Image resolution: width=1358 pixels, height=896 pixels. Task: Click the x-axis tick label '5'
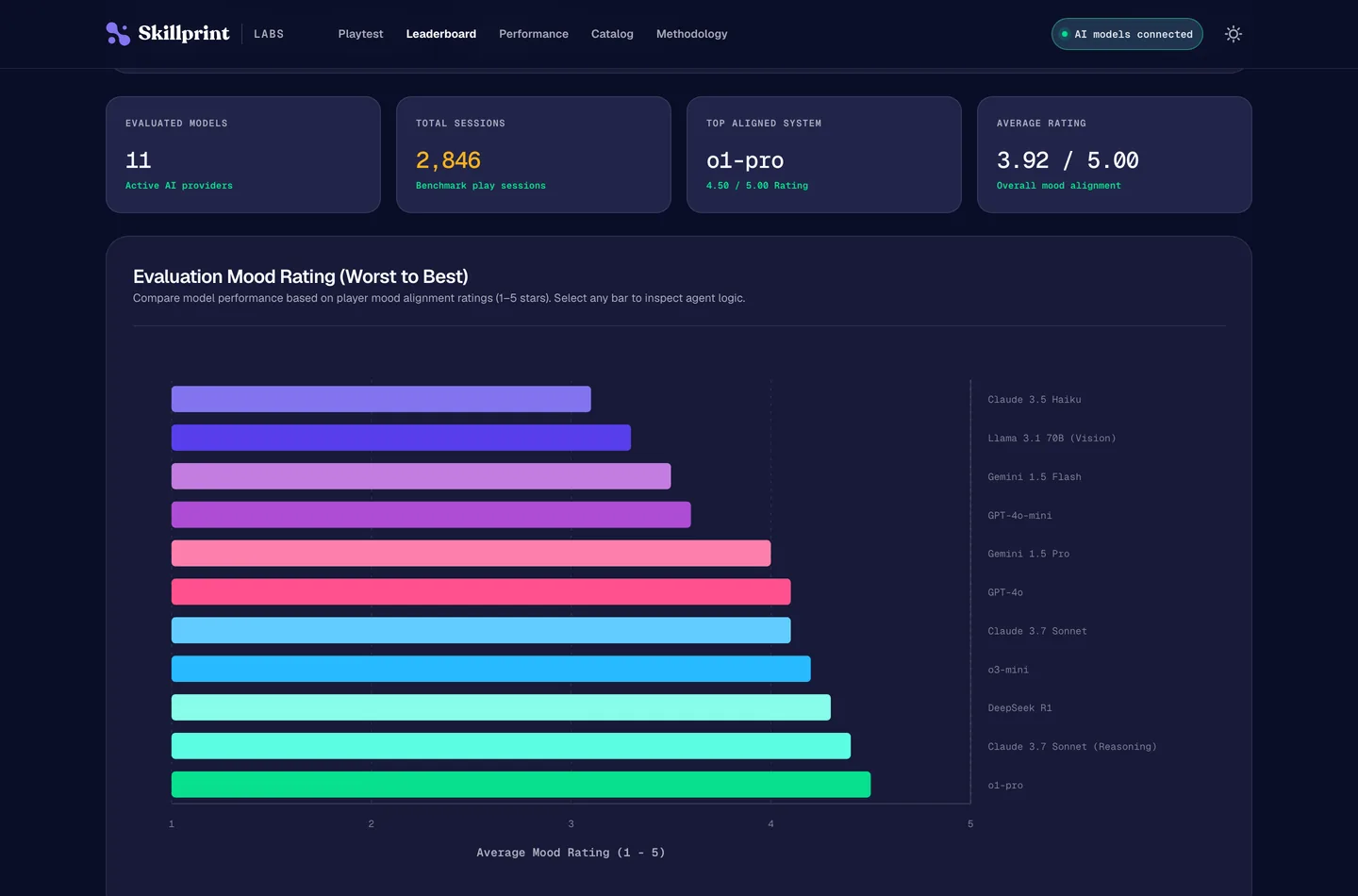click(x=970, y=824)
